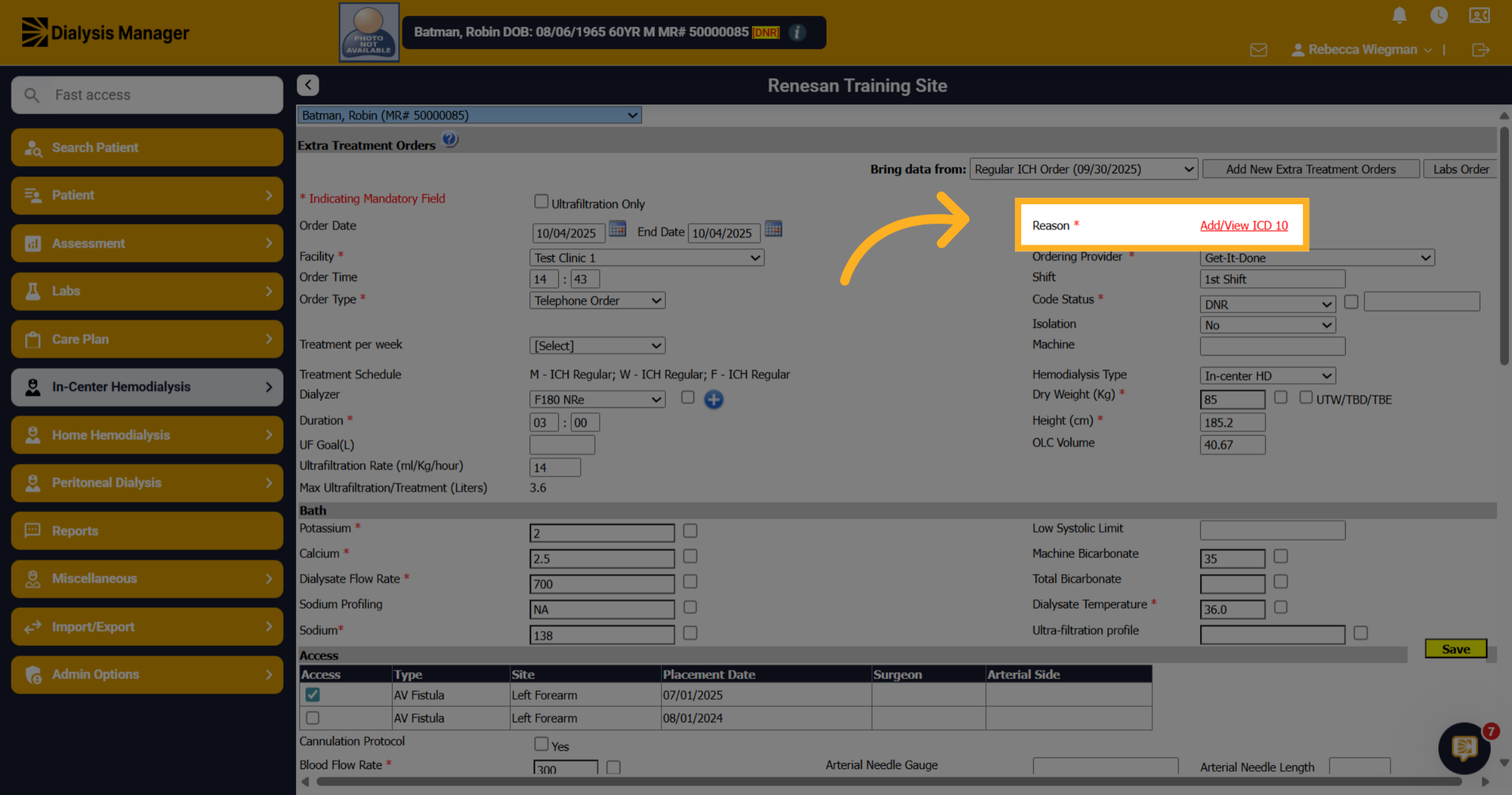Toggle the UTW/TBD/TBE checkbox
1512x795 pixels.
pos(1306,397)
